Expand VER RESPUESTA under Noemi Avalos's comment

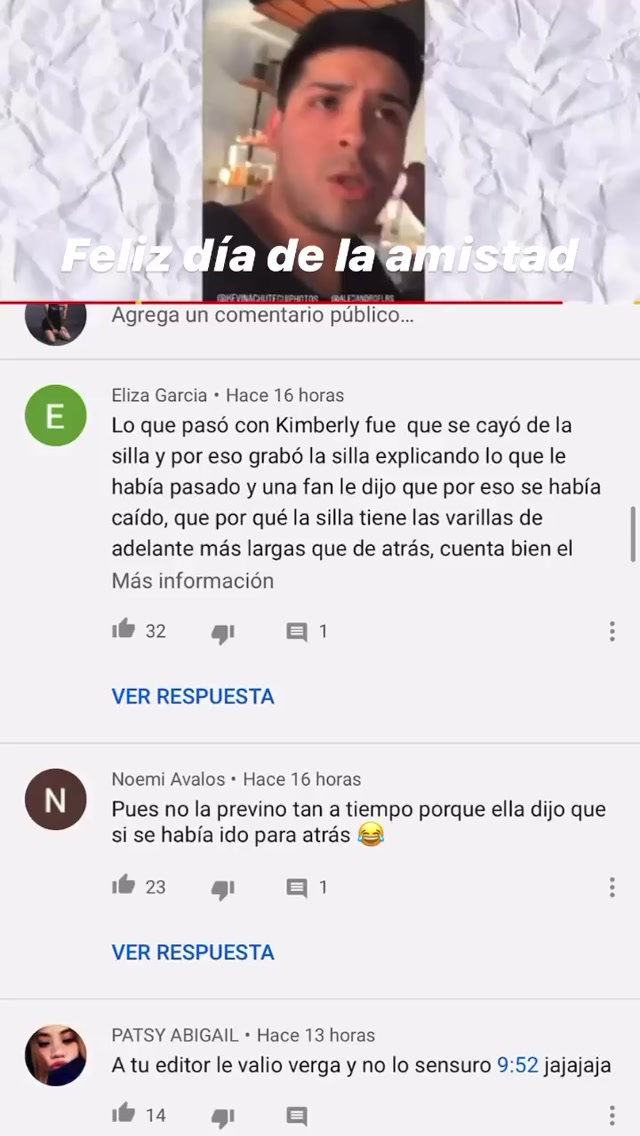193,952
